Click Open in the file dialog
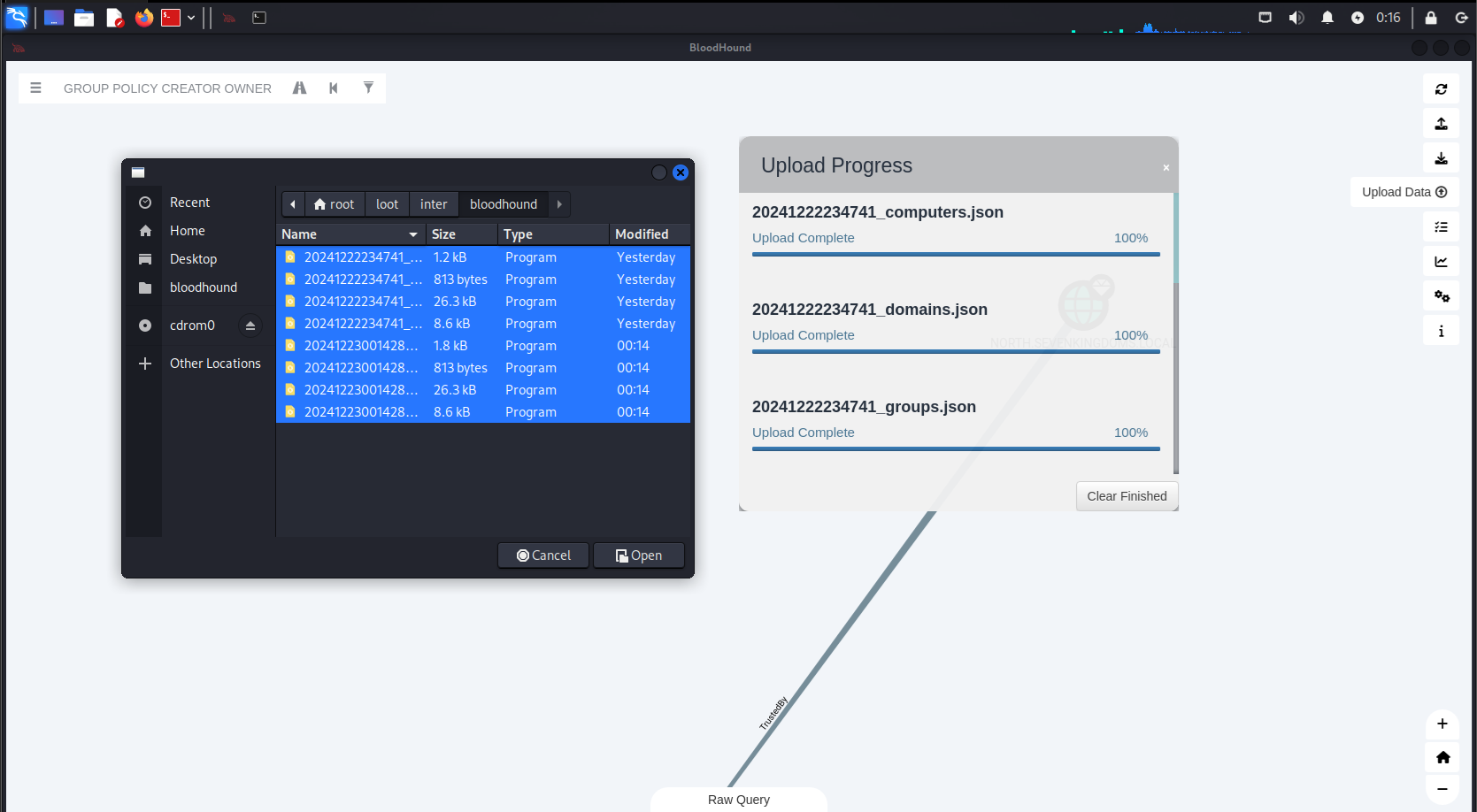1477x812 pixels. point(639,555)
